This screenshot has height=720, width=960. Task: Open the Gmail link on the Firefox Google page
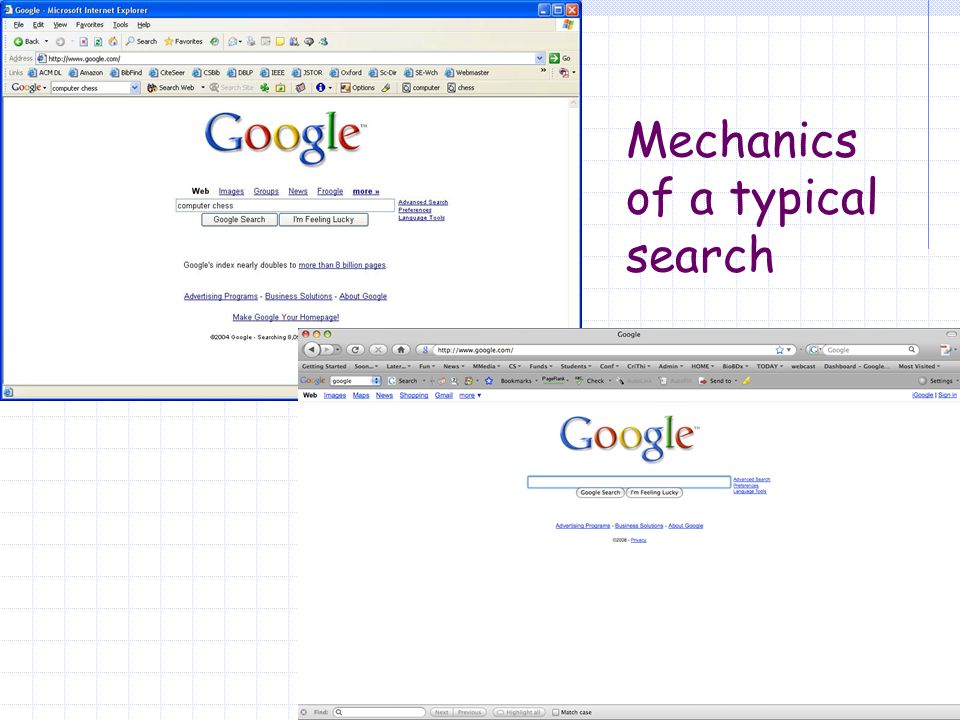443,396
